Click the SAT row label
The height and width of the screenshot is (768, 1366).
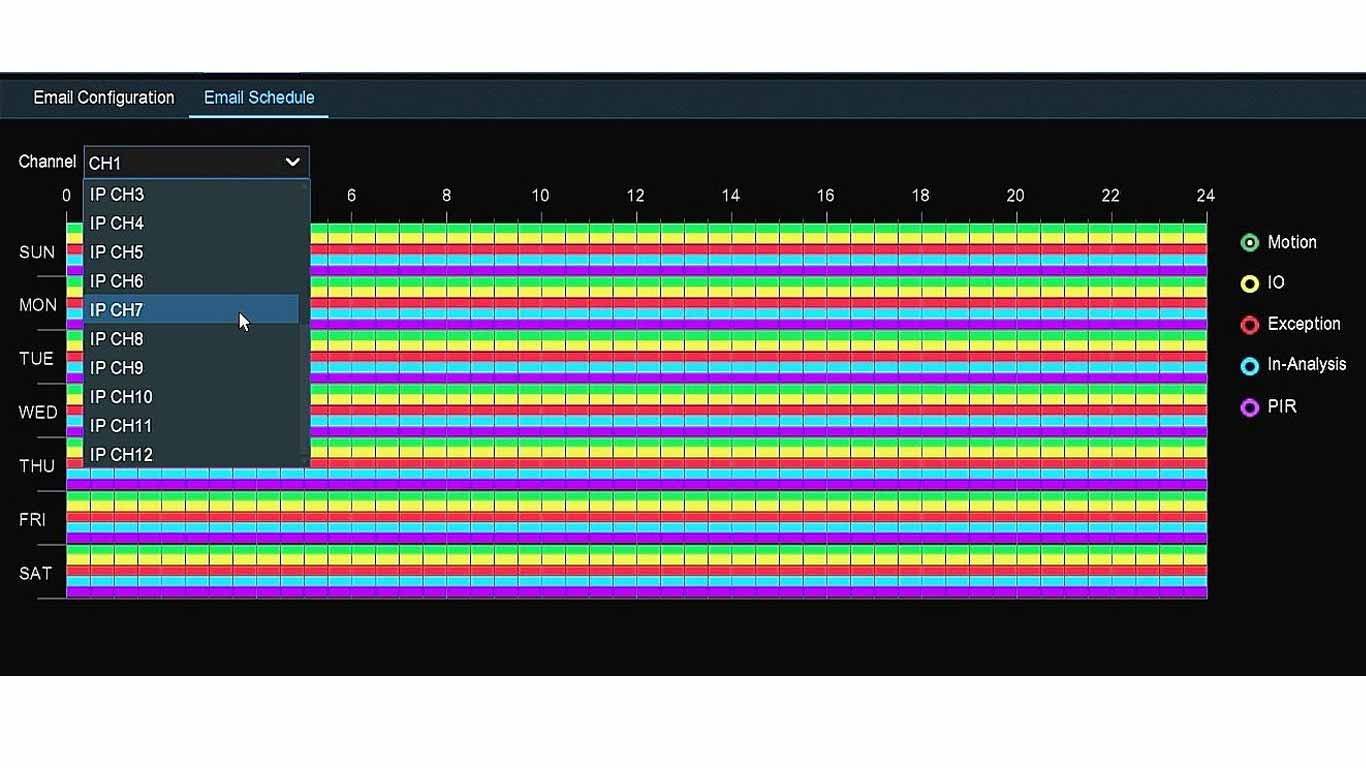[35, 574]
